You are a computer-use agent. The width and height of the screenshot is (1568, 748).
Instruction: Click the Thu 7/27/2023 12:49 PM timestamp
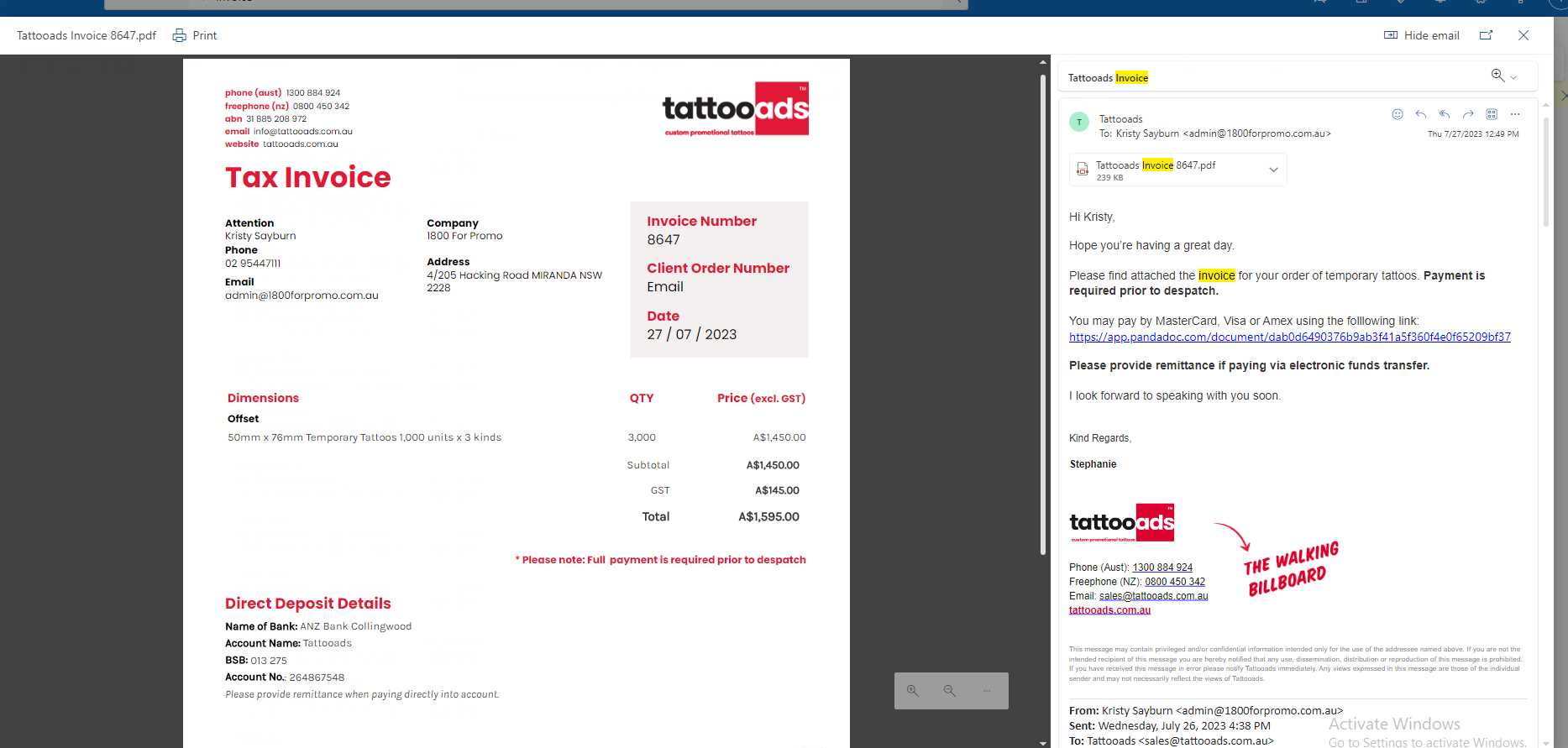(x=1473, y=134)
